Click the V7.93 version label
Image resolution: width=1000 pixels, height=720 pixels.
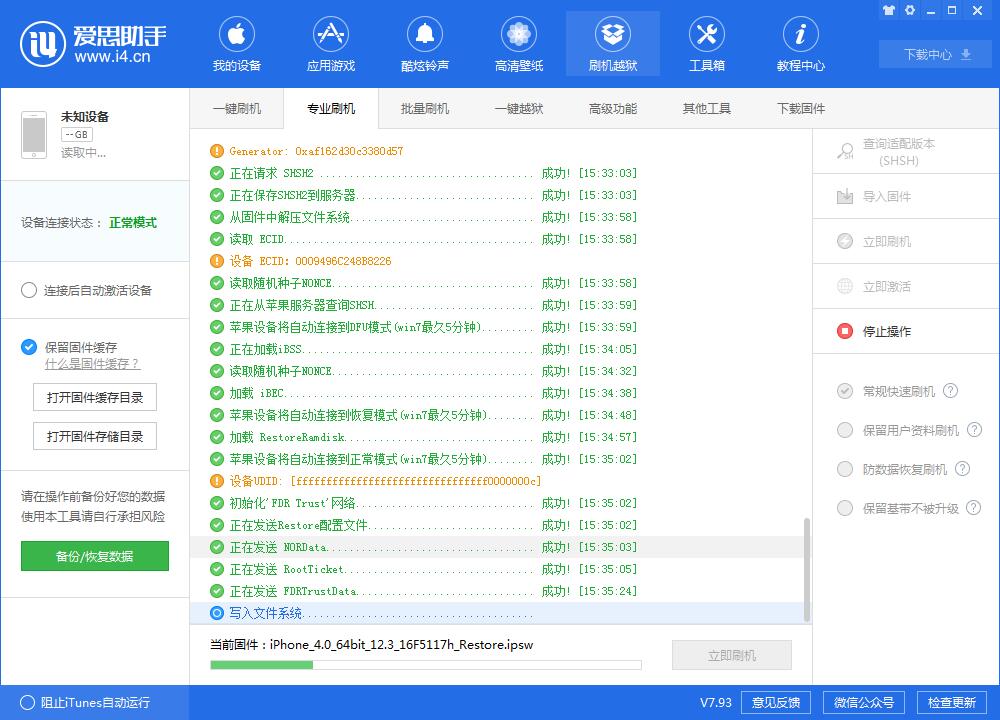716,702
